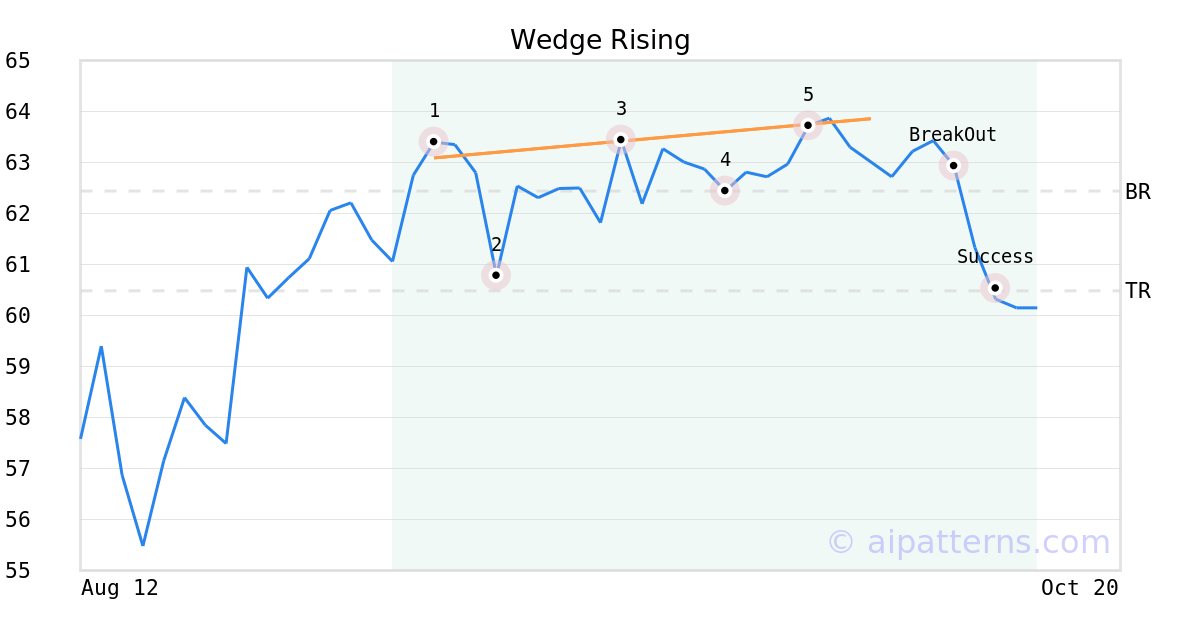Screen dimensions: 1200x630
Task: Click the Wedge Rising chart title
Action: click(600, 40)
